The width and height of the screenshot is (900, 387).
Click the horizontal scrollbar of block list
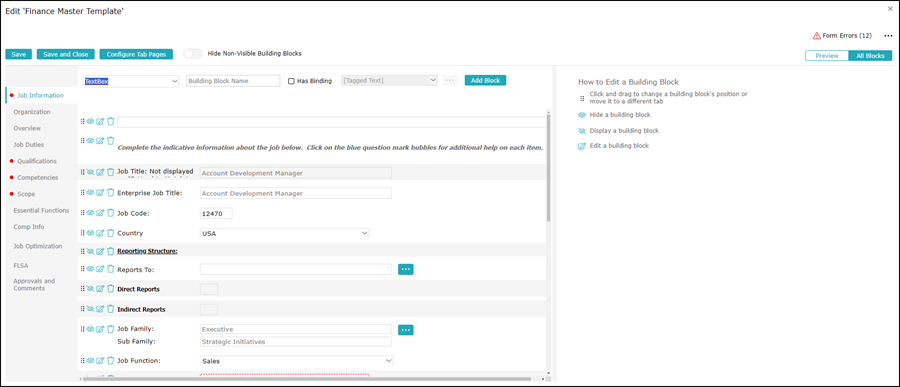click(x=307, y=378)
